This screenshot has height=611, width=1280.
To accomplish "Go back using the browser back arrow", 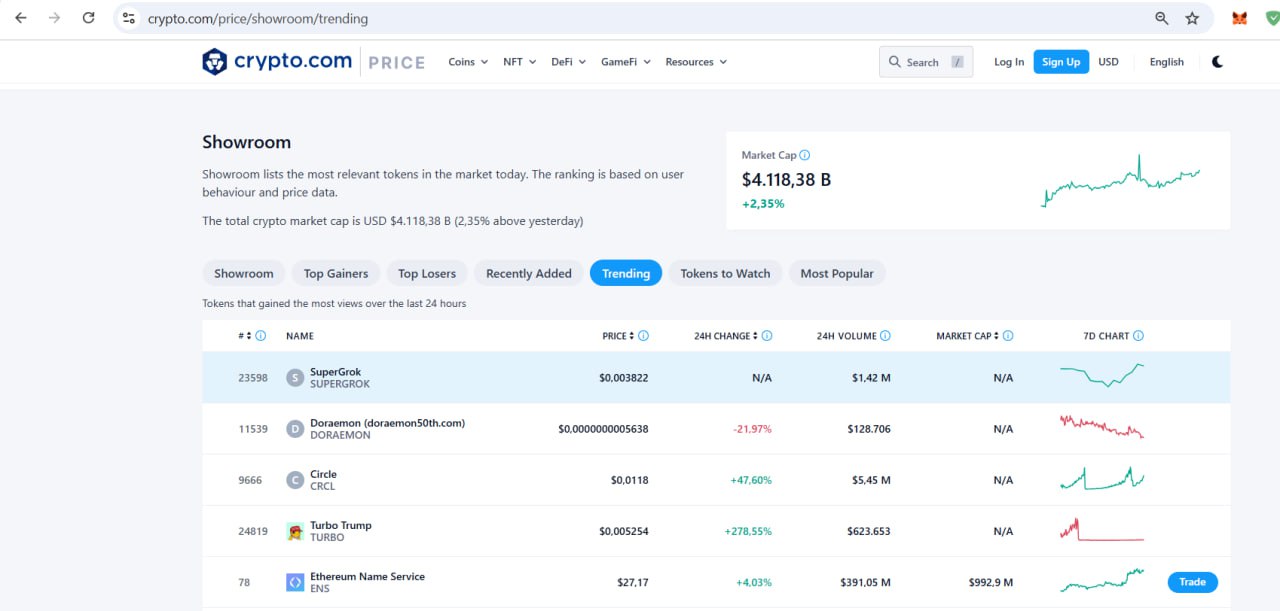I will 21,18.
